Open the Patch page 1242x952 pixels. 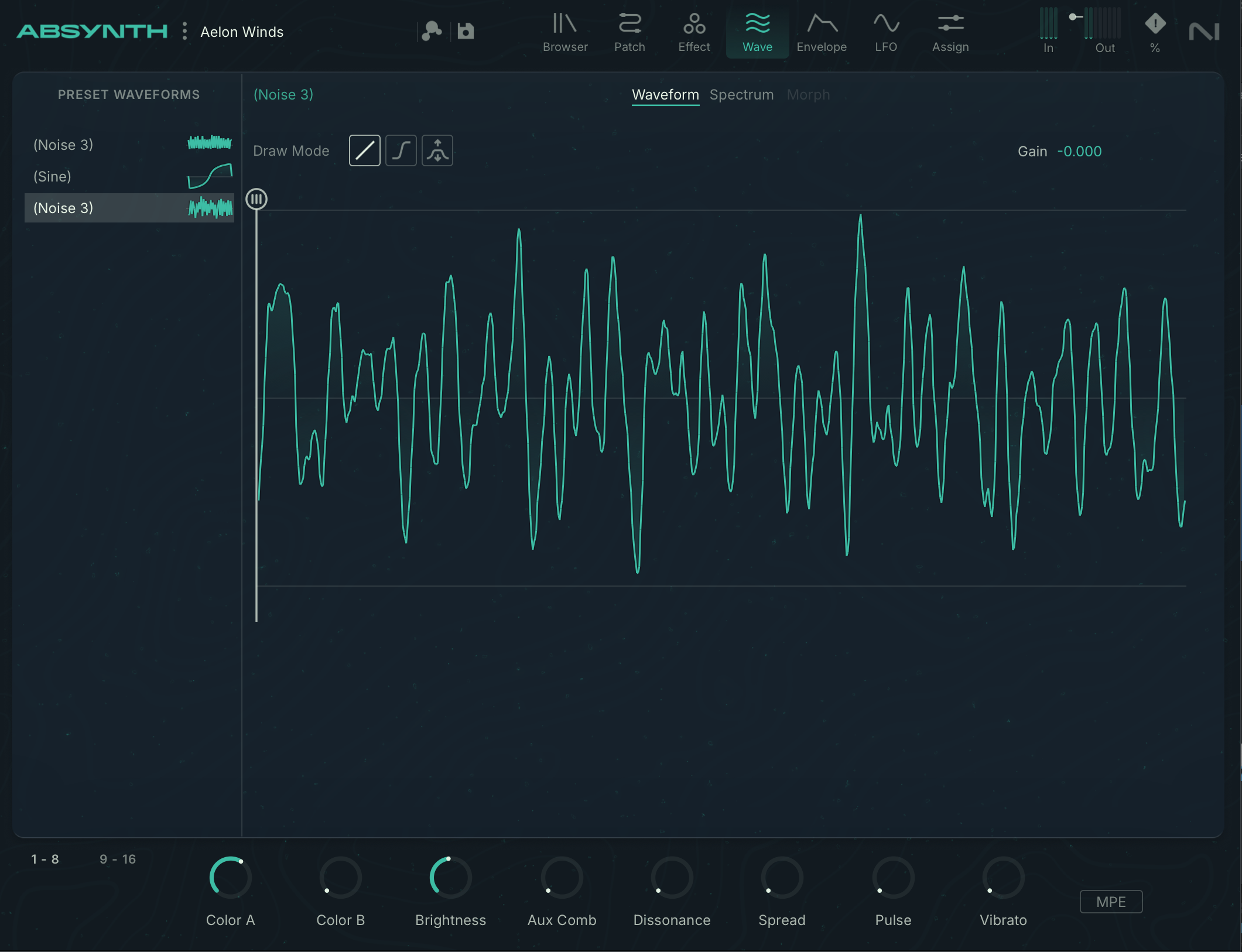click(x=629, y=33)
